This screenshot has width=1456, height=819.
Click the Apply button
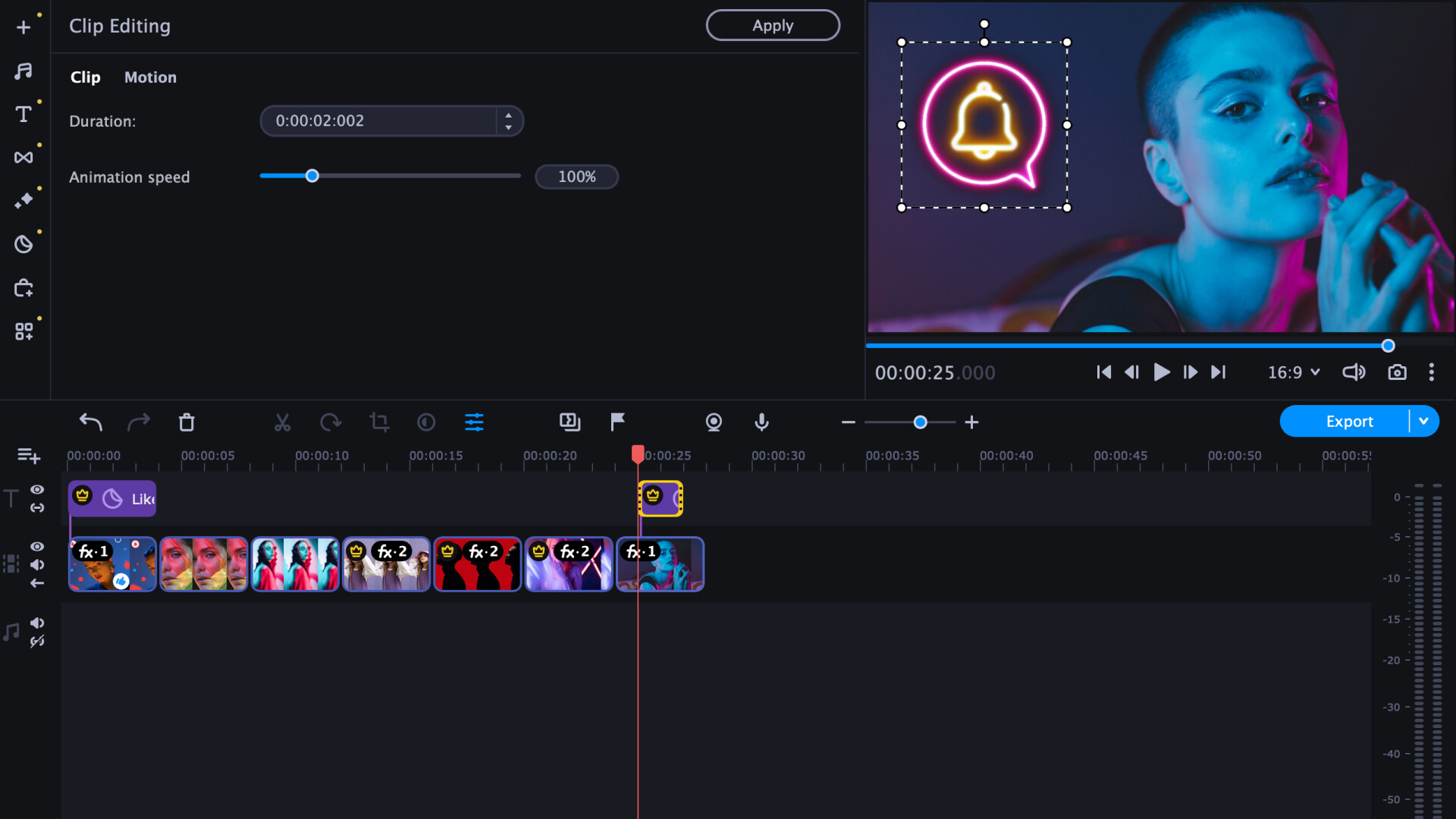click(x=773, y=25)
